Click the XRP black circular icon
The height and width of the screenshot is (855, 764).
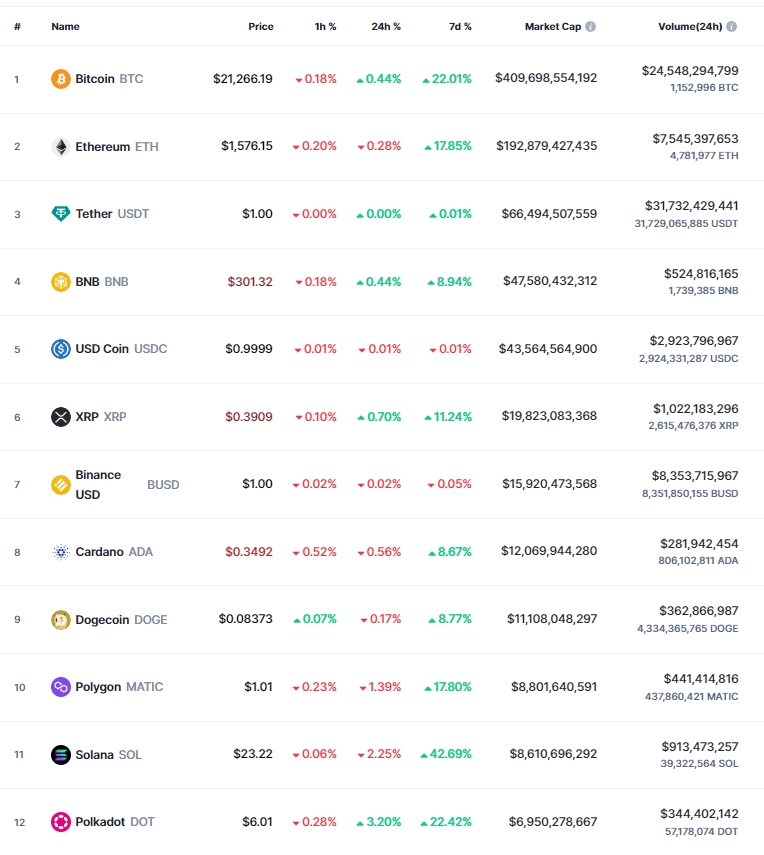tap(61, 417)
